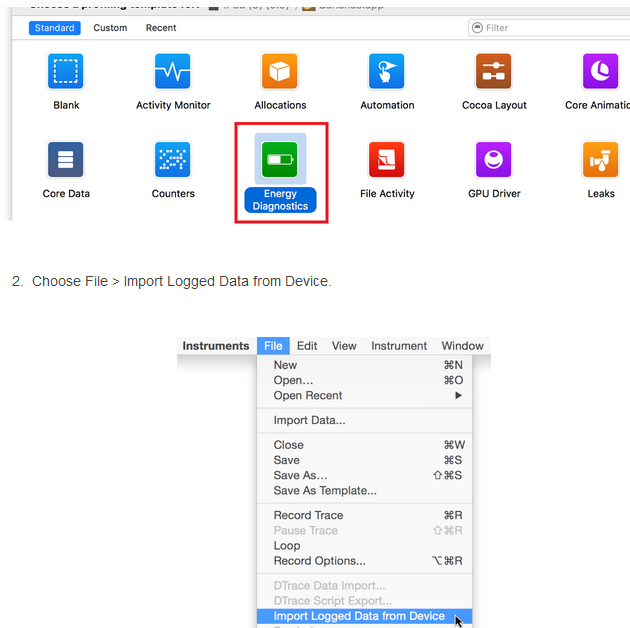
Task: Select the Blank template icon
Action: point(65,71)
